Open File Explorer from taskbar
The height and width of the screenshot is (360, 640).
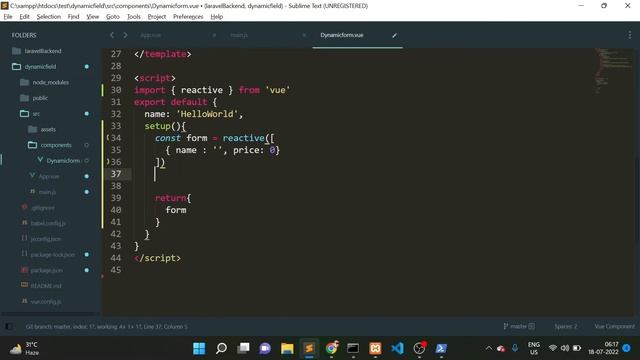point(287,348)
